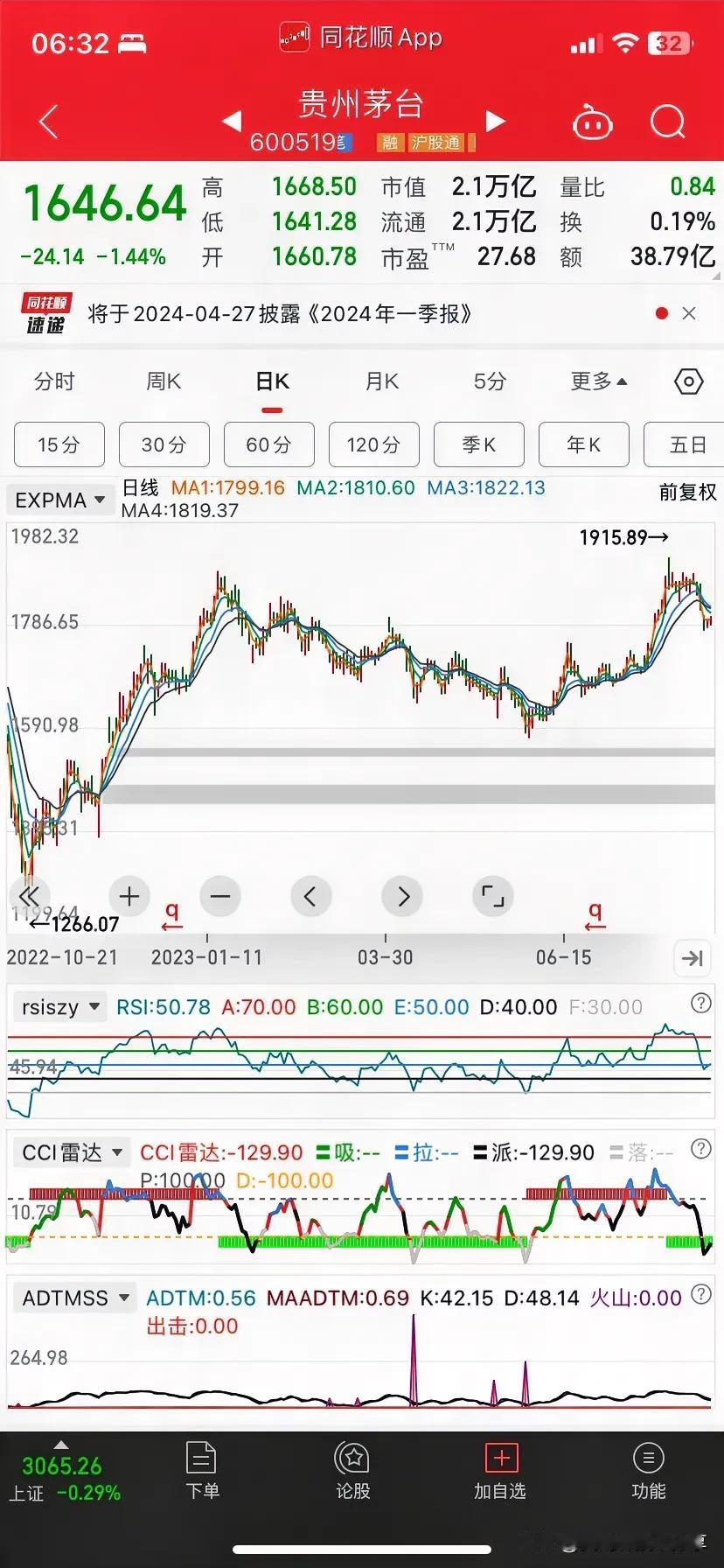724x1568 pixels.
Task: Open ADTMSS indicator help icon
Action: click(700, 1294)
